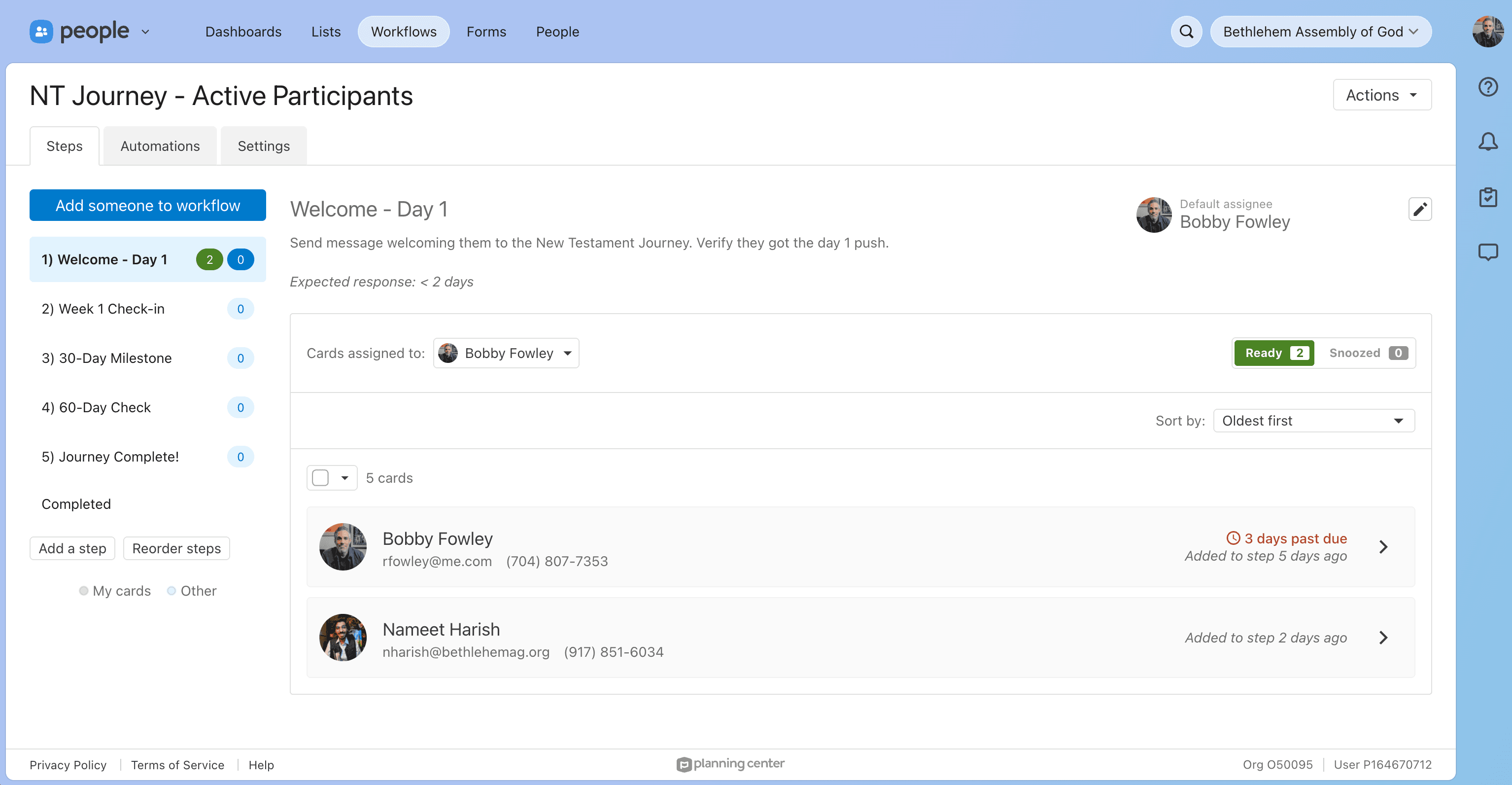This screenshot has height=785, width=1512.
Task: Open the Sort by Oldest first dropdown
Action: tap(1313, 421)
